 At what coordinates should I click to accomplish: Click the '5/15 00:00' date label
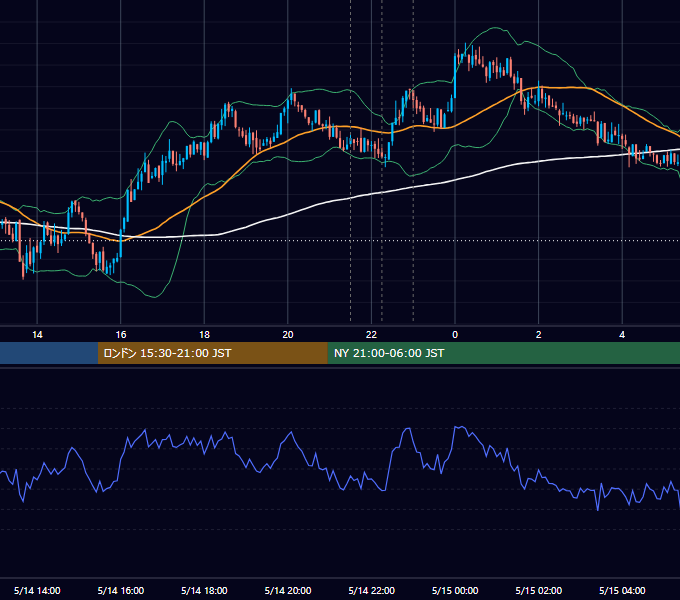coord(455,590)
